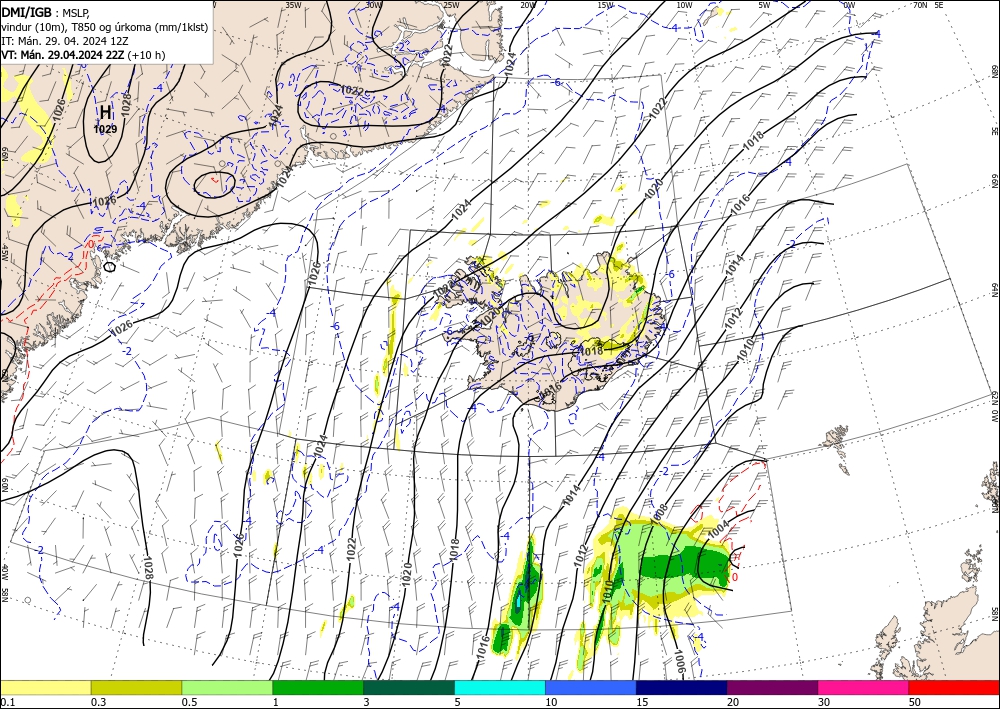Select the 'IT: Mán. 29. 04. 2024 12Z' line
The width and height of the screenshot is (1000, 709).
click(x=64, y=41)
